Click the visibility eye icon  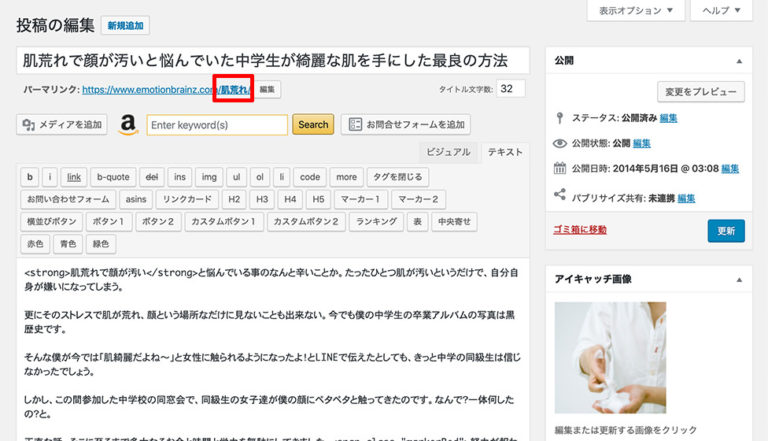tap(560, 144)
